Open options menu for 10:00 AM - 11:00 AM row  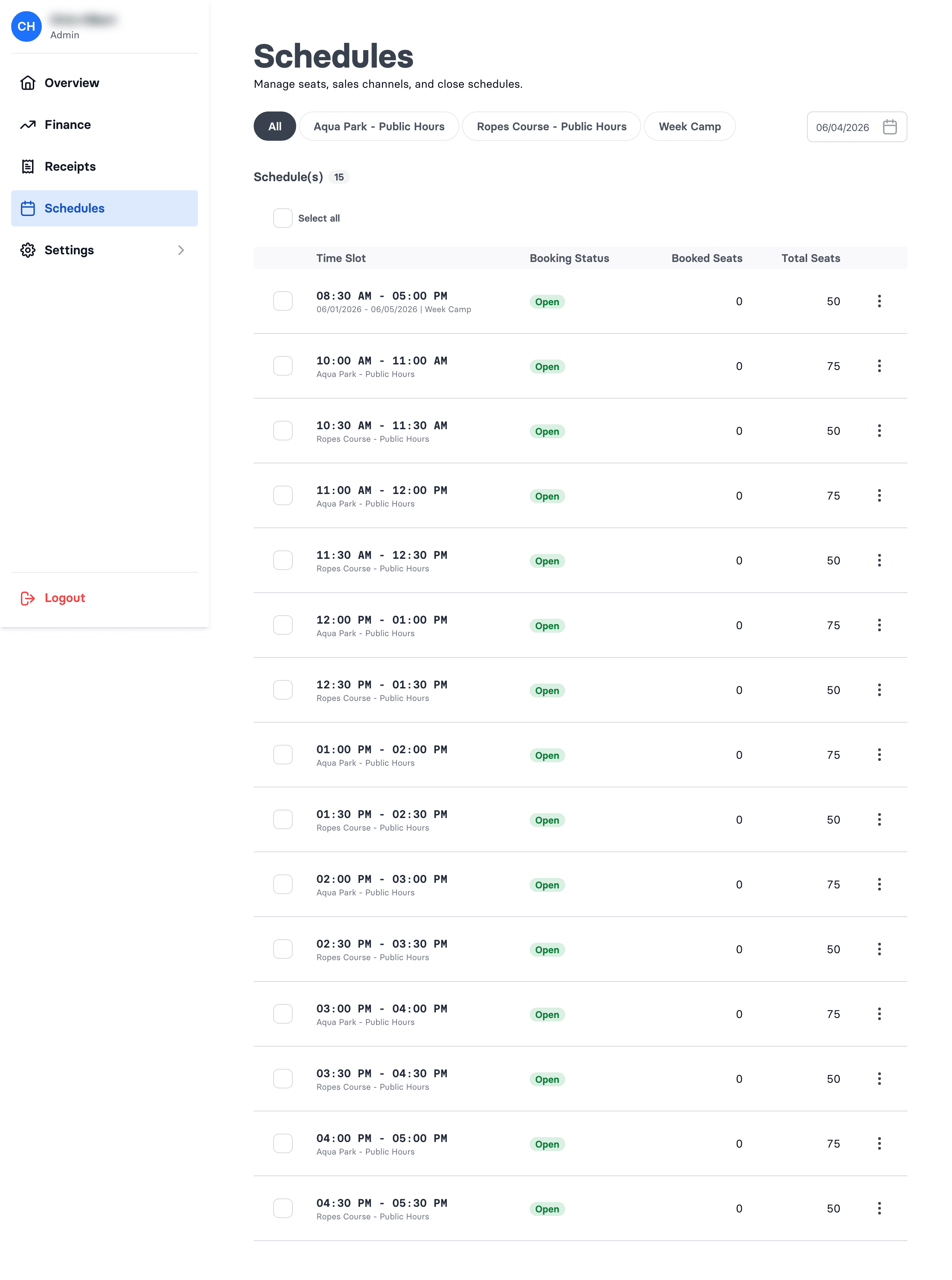click(879, 366)
